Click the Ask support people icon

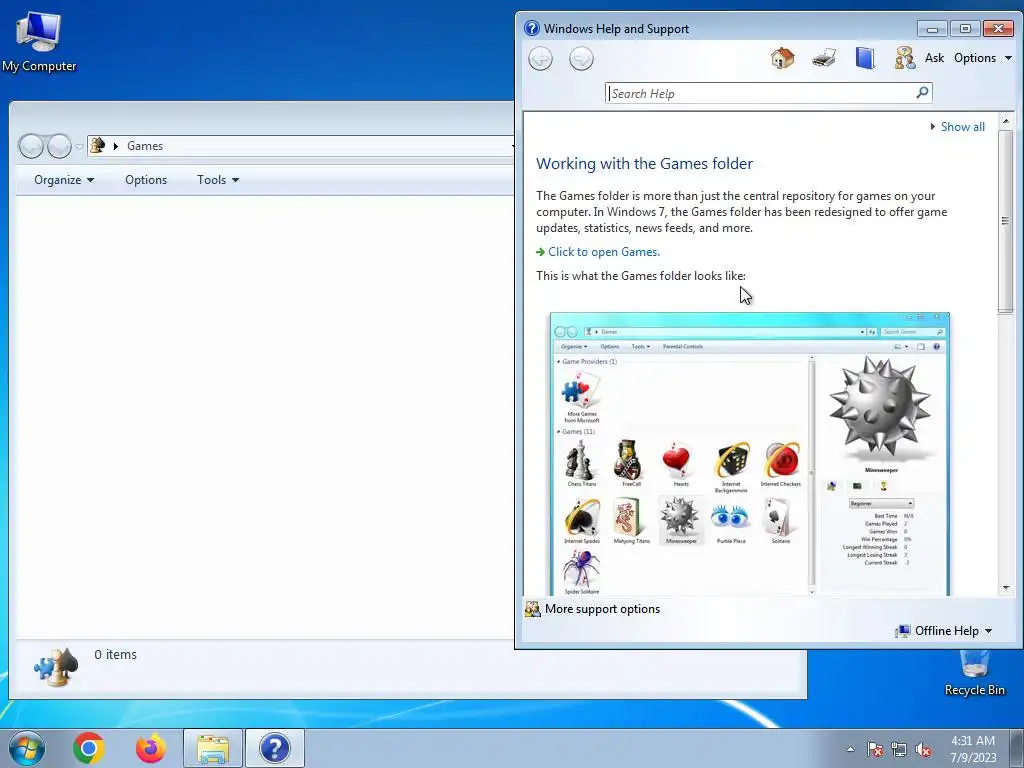coord(904,58)
